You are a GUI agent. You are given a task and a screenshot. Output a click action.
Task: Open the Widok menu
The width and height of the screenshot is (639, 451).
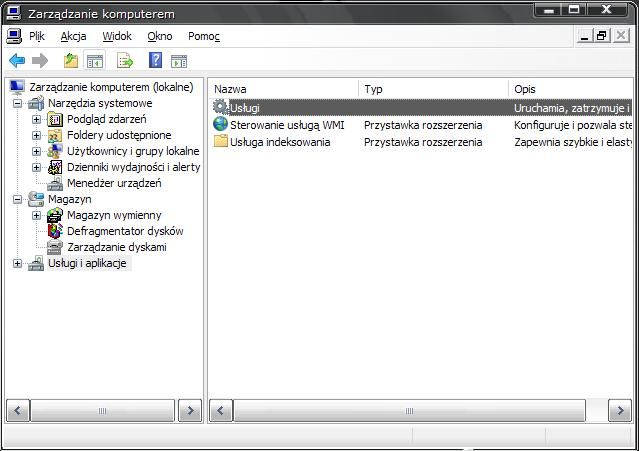[x=116, y=36]
